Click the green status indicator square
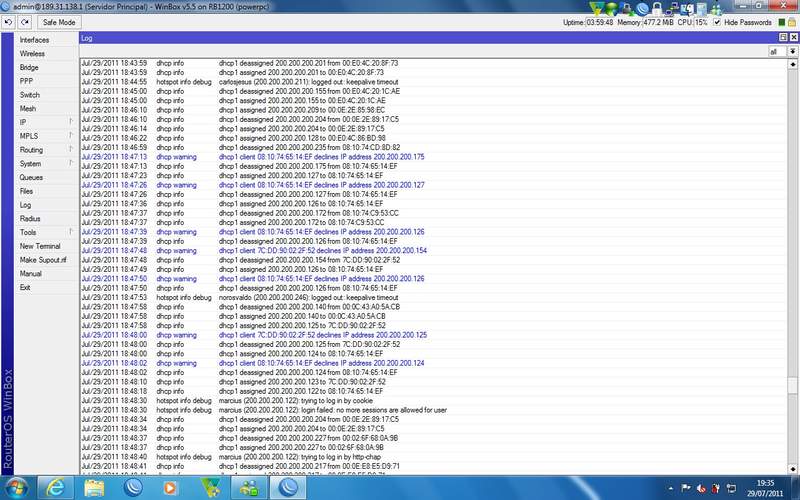The image size is (800, 500). click(781, 22)
